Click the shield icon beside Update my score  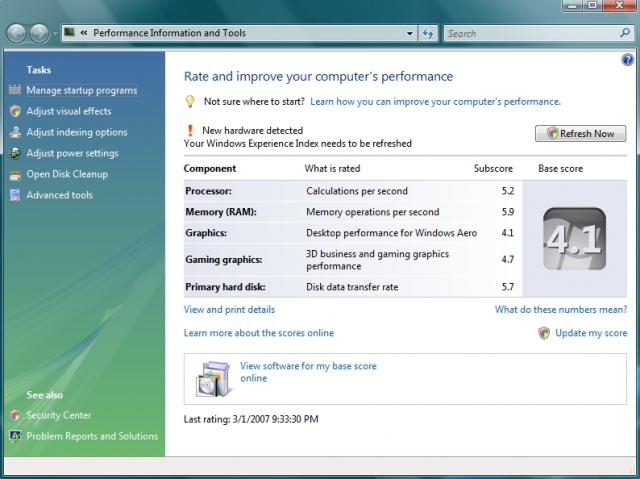[544, 333]
